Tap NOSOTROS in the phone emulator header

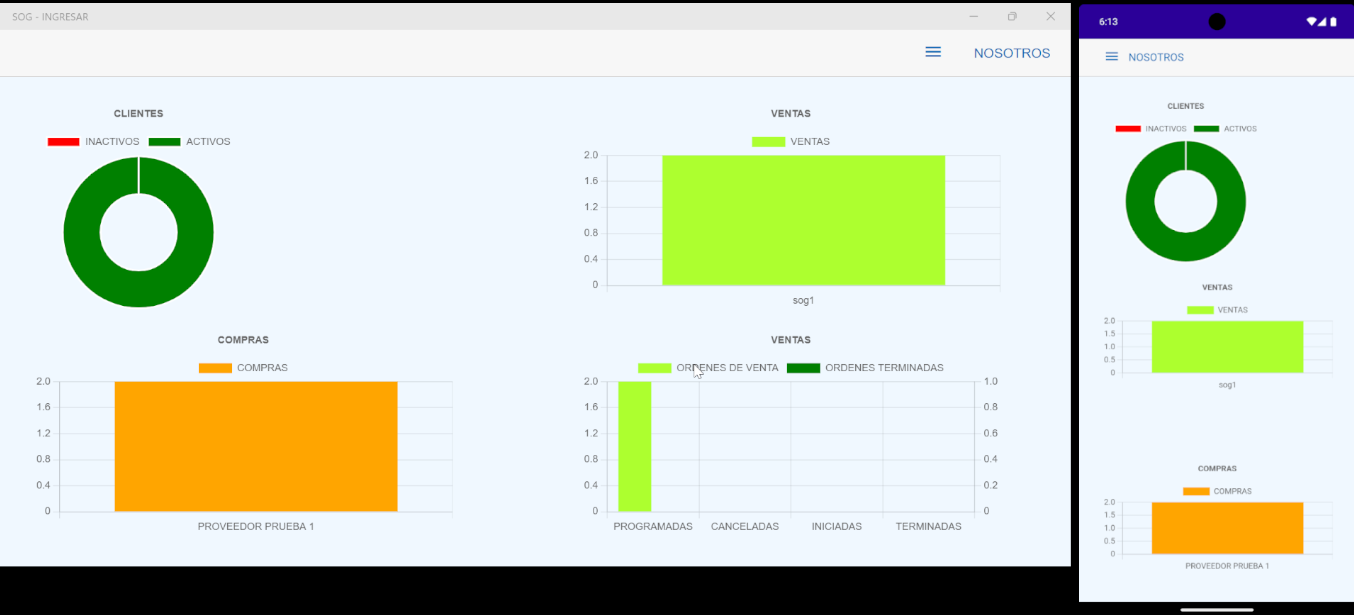point(1155,57)
